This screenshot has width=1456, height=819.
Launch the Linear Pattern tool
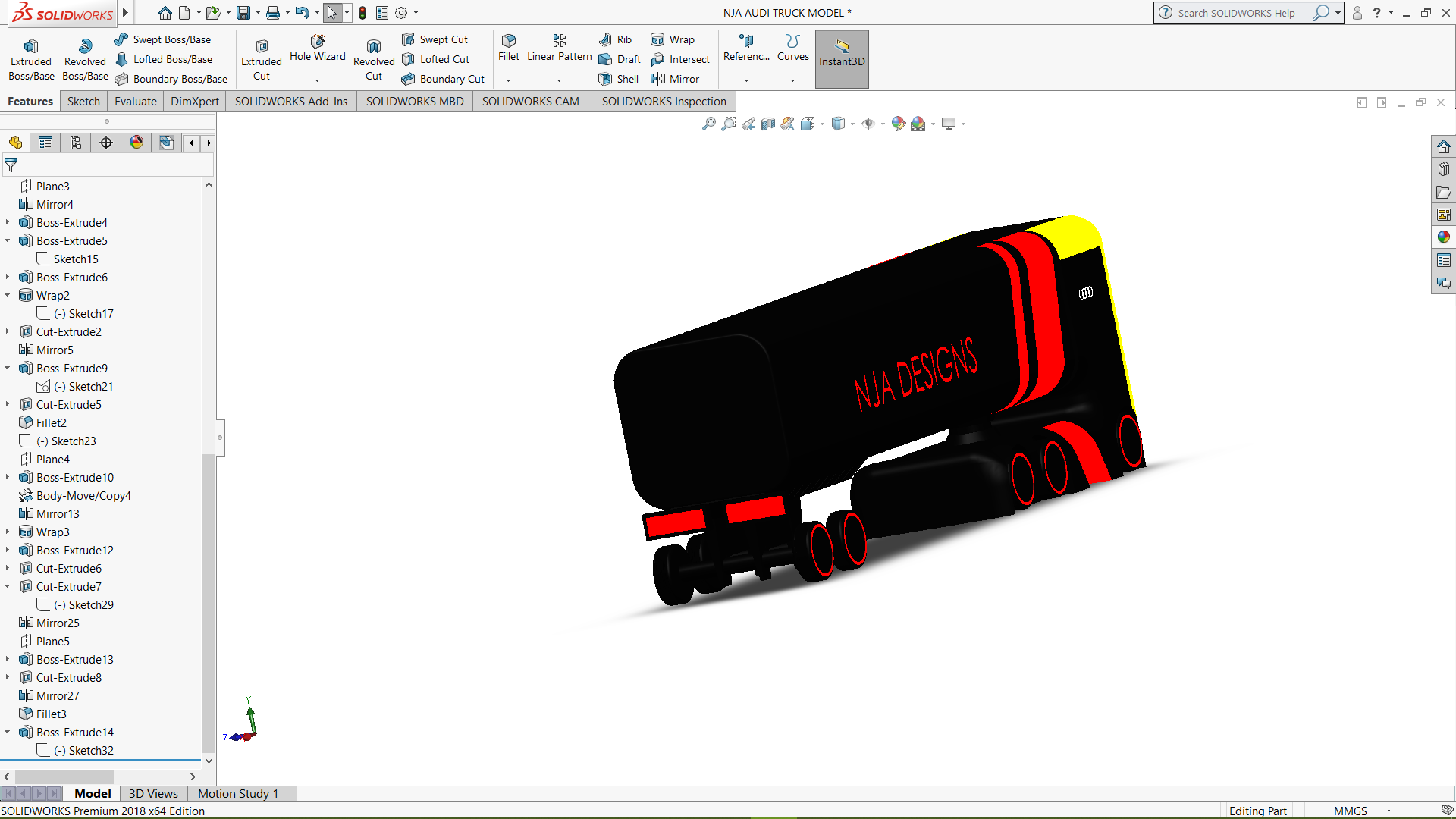click(560, 47)
